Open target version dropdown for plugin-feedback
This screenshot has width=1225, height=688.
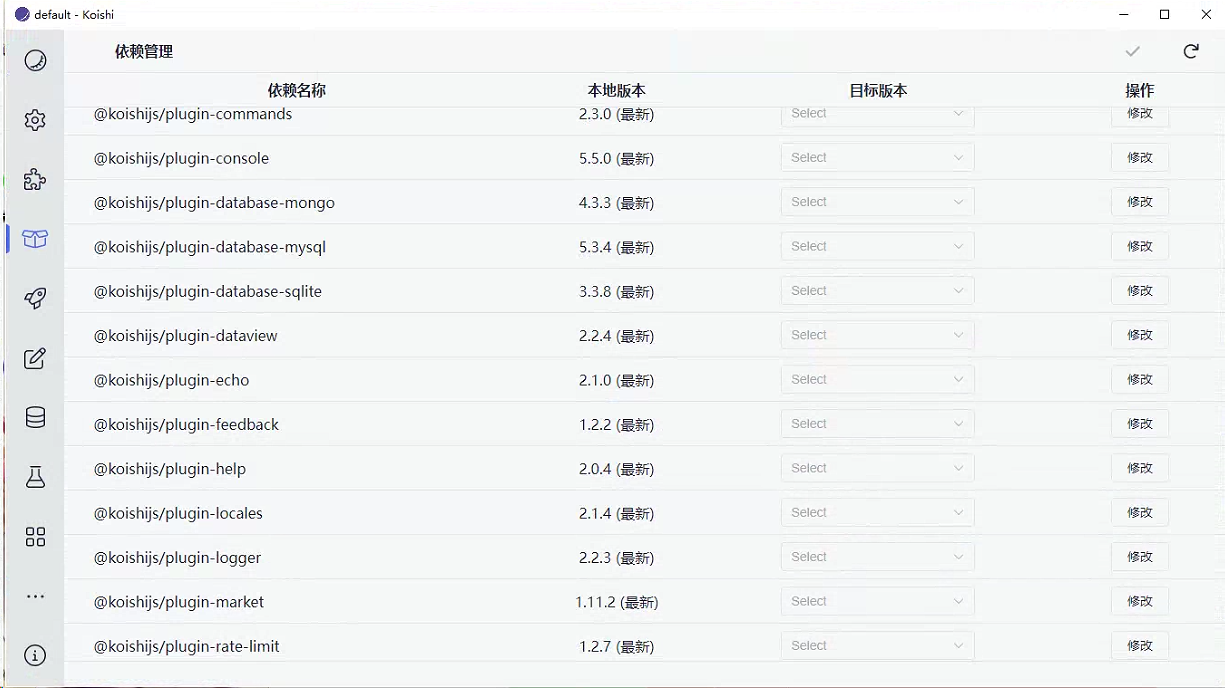[x=877, y=424]
